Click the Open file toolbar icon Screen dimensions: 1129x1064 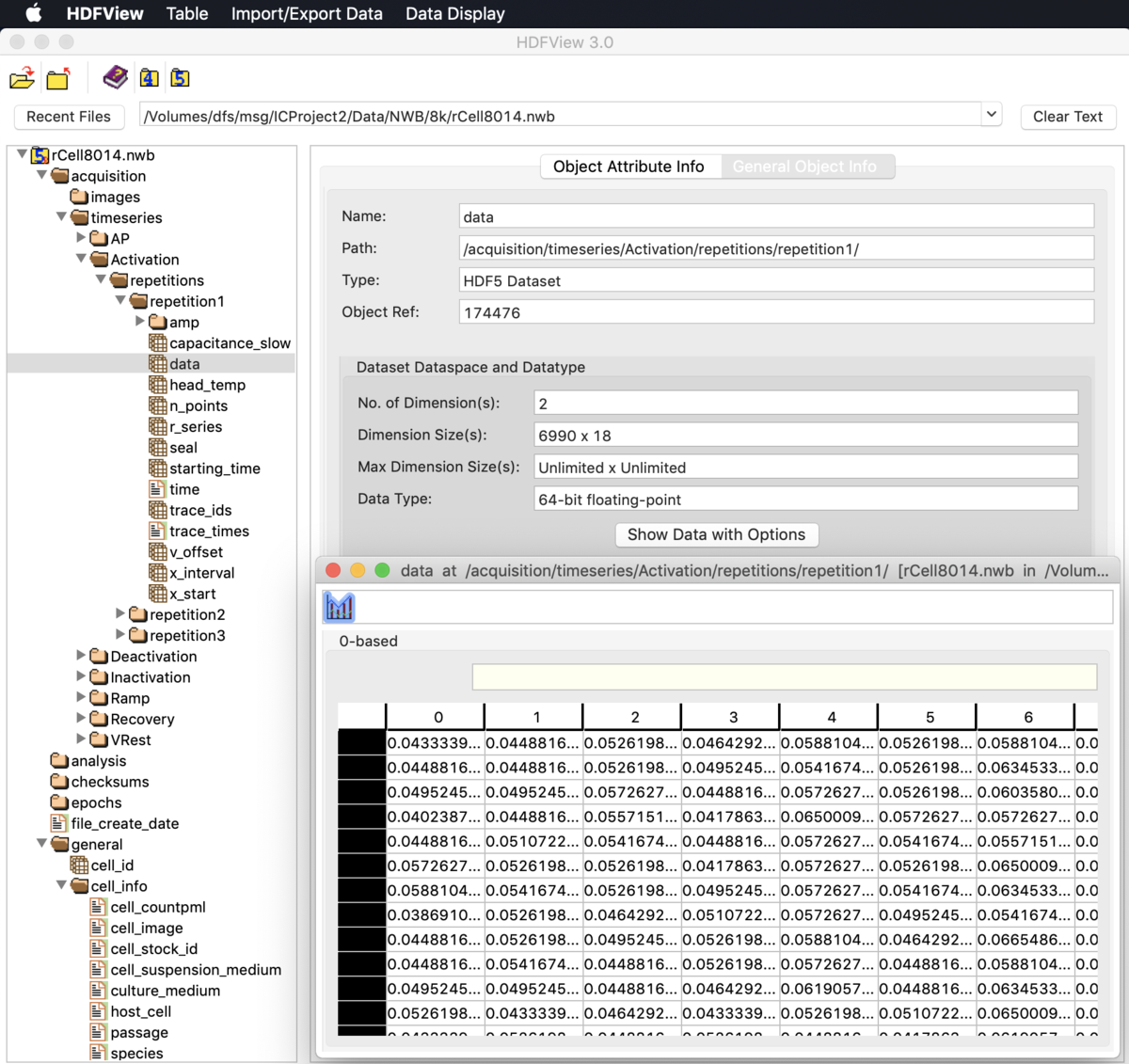pos(23,79)
